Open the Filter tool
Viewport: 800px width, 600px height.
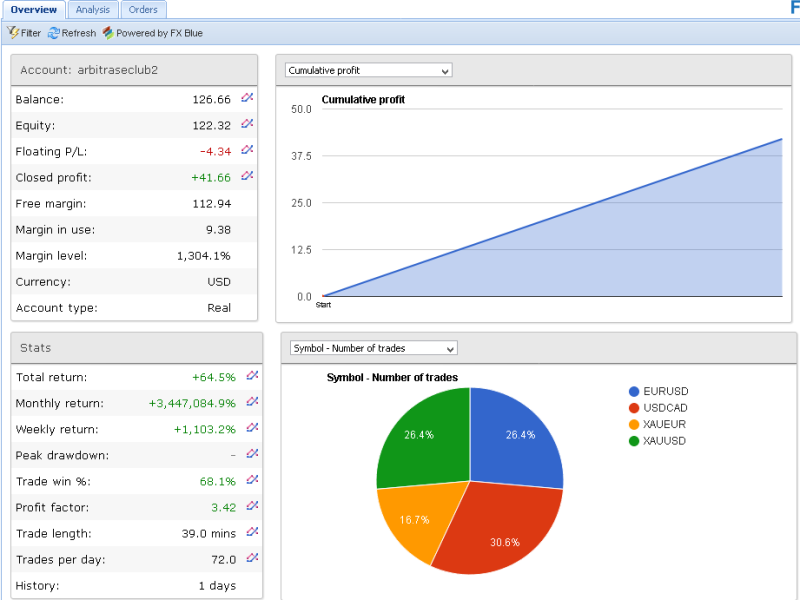(x=24, y=33)
